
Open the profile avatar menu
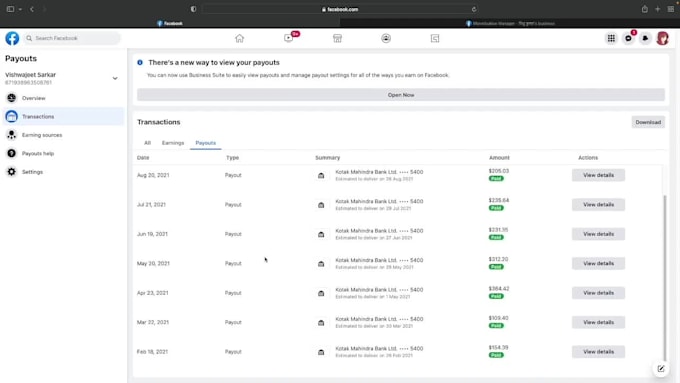663,38
